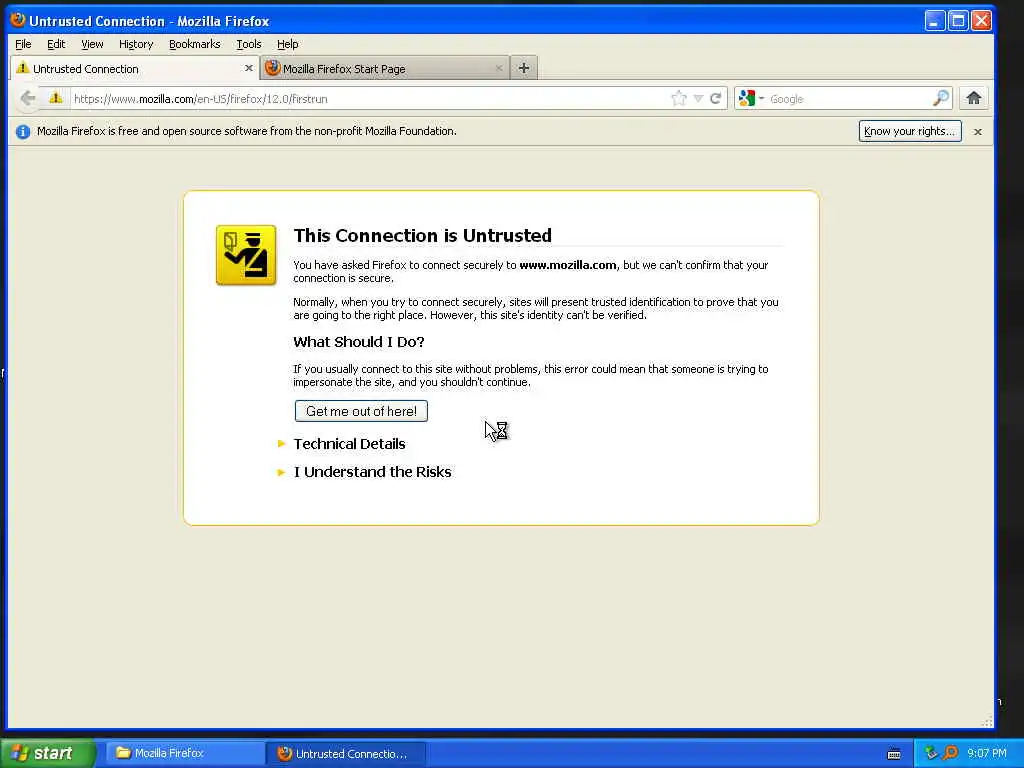Screen dimensions: 1024x768
Task: Click the orange magnifier tray icon
Action: 951,753
